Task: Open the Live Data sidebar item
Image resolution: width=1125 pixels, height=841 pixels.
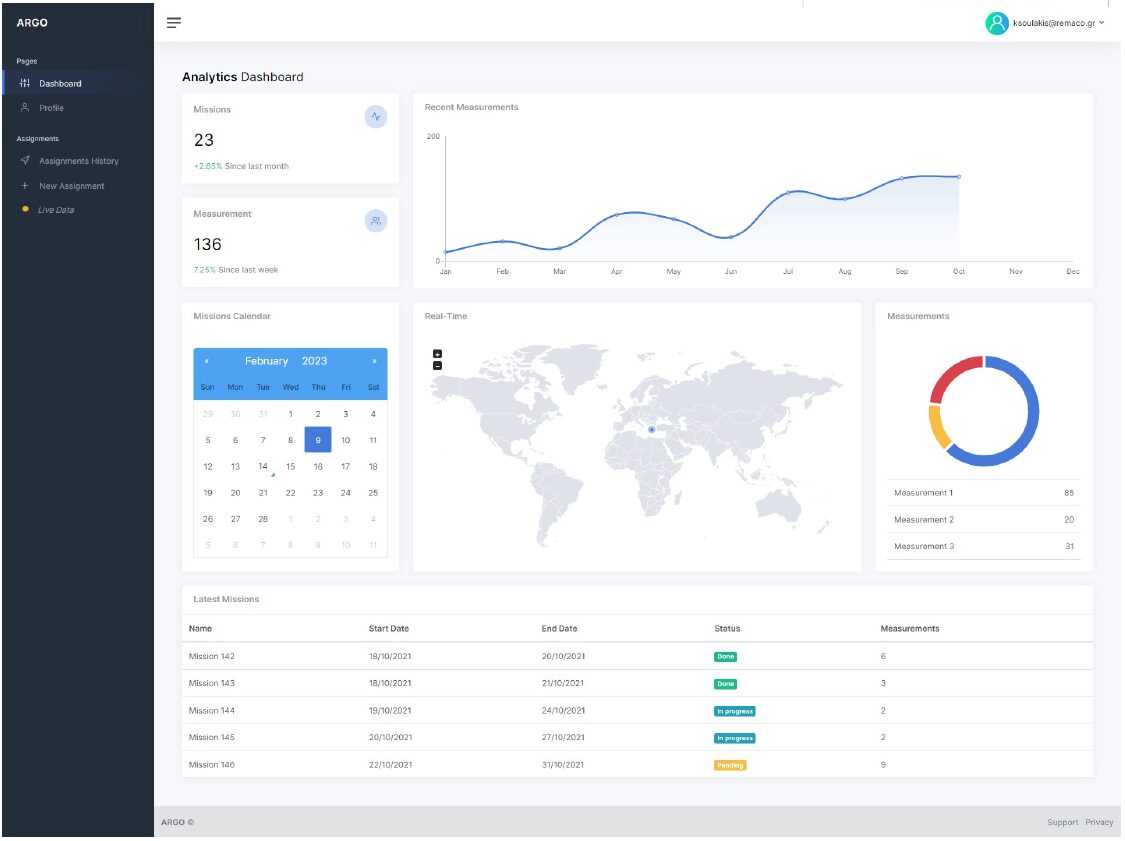Action: (56, 210)
